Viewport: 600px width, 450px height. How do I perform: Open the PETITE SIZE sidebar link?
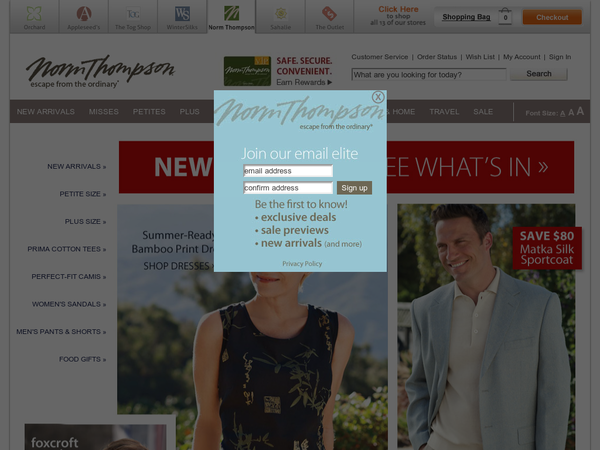pyautogui.click(x=83, y=194)
